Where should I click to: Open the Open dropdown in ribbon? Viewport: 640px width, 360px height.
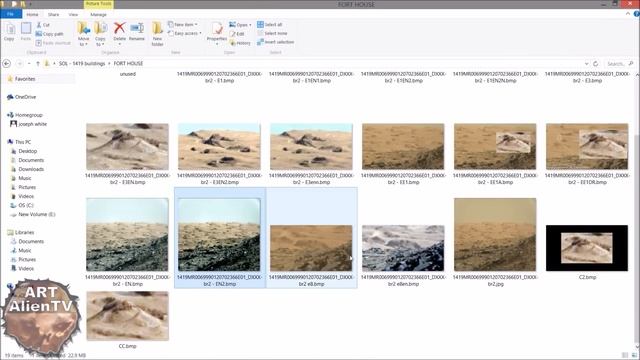click(x=240, y=25)
